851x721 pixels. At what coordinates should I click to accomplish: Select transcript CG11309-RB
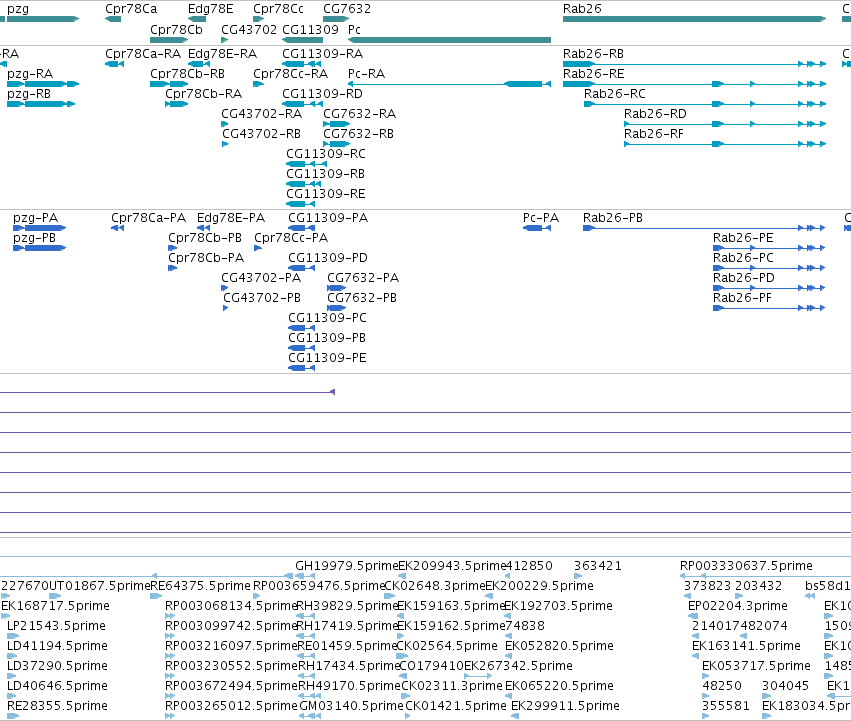pyautogui.click(x=325, y=174)
